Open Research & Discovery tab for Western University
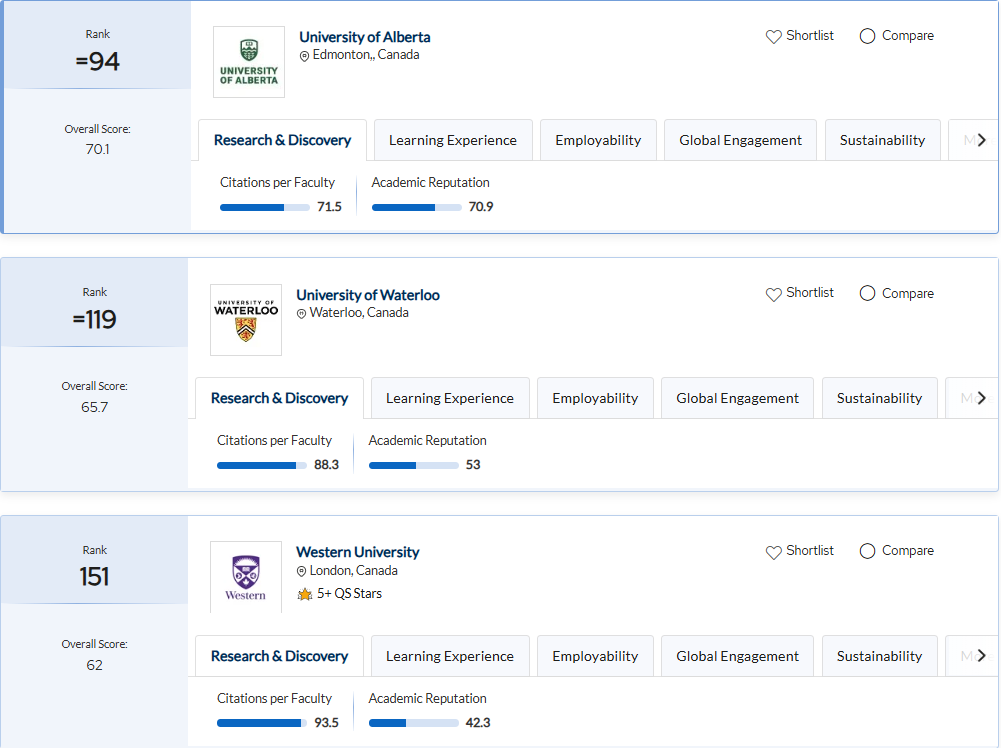This screenshot has width=1001, height=748. pyautogui.click(x=280, y=655)
